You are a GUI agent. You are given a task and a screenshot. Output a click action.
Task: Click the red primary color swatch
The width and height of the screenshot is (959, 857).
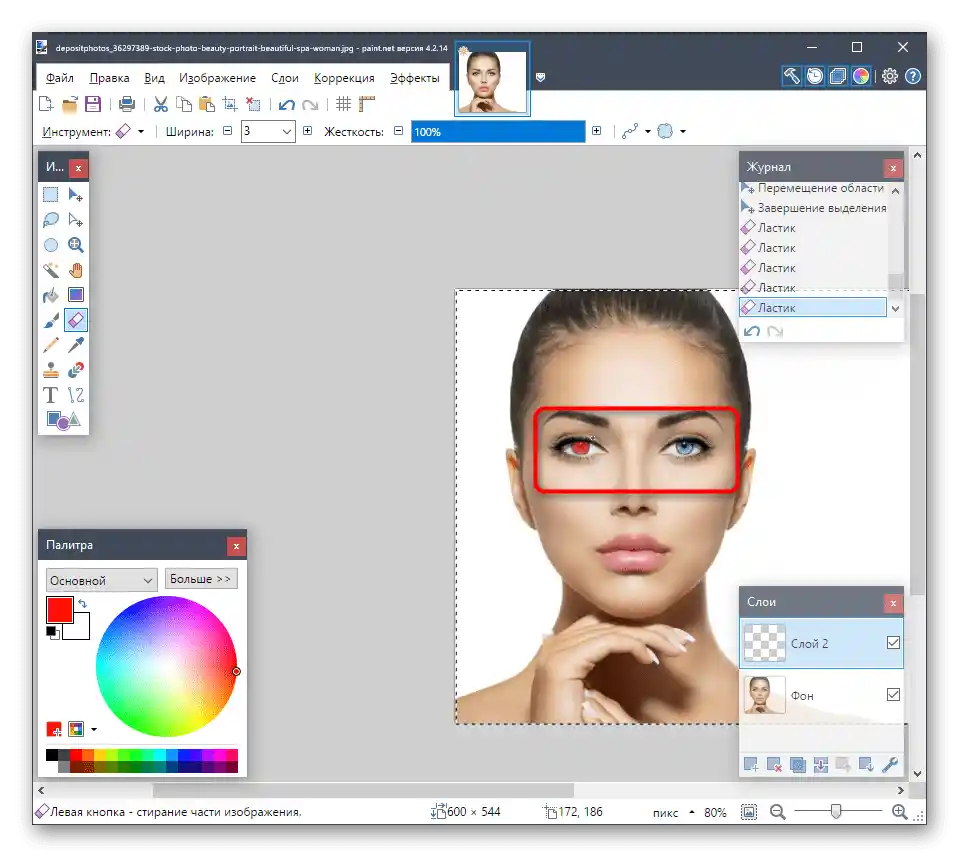pos(59,610)
